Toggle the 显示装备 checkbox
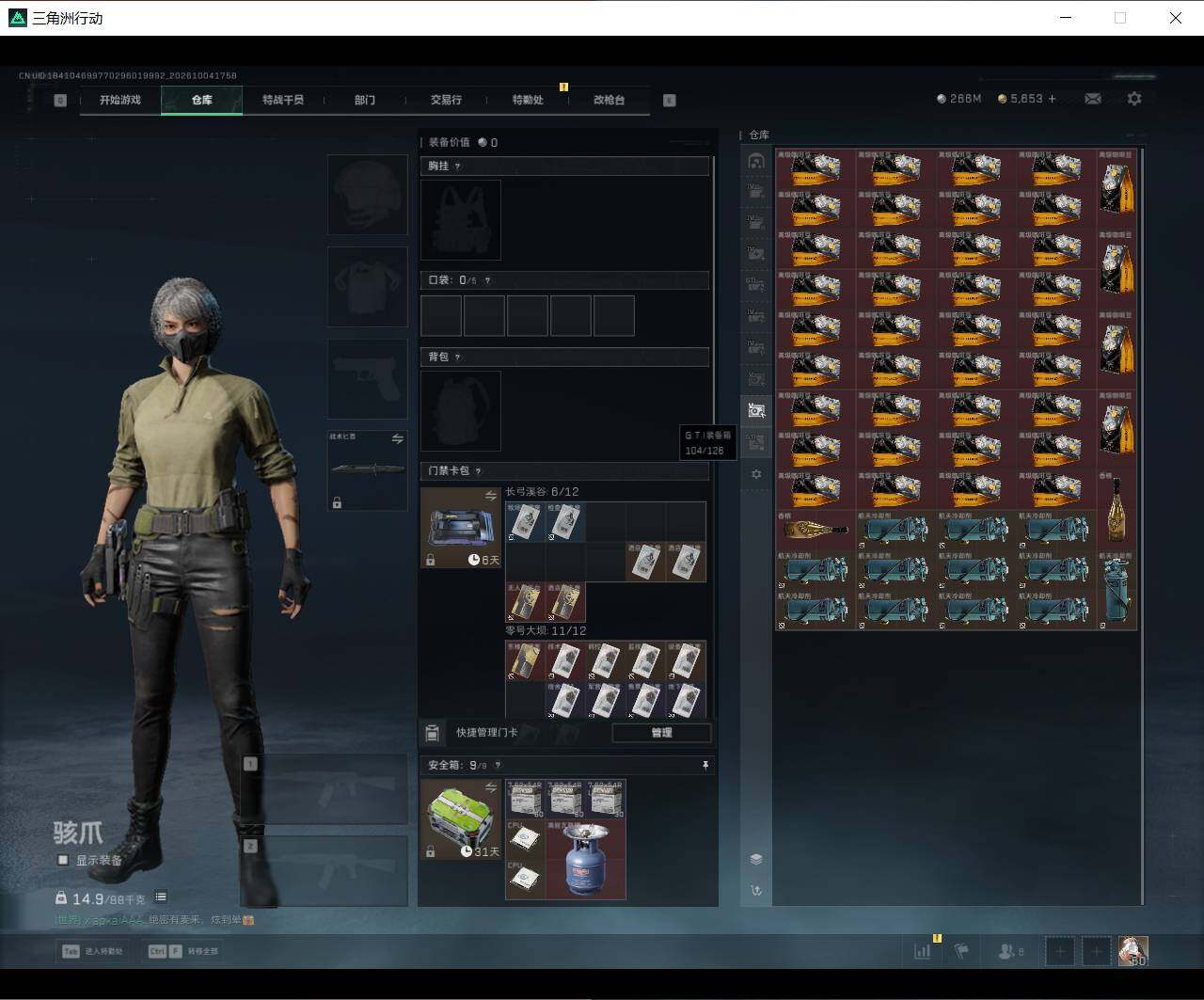1204x1000 pixels. click(63, 860)
